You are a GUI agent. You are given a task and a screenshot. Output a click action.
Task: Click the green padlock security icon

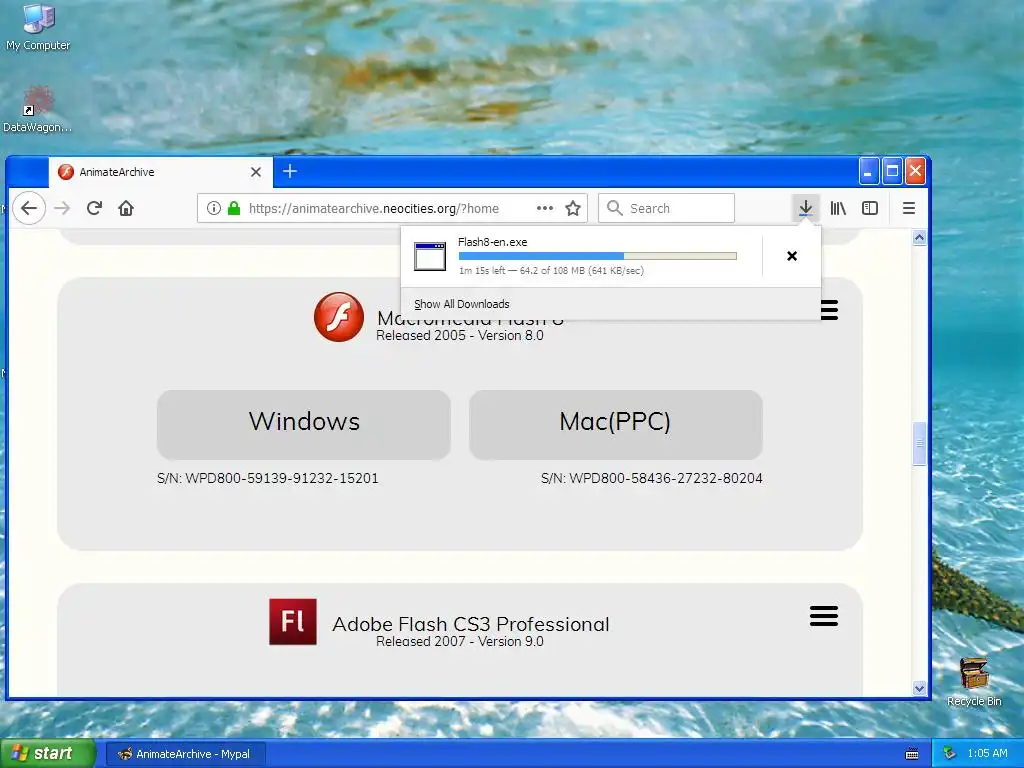(234, 208)
